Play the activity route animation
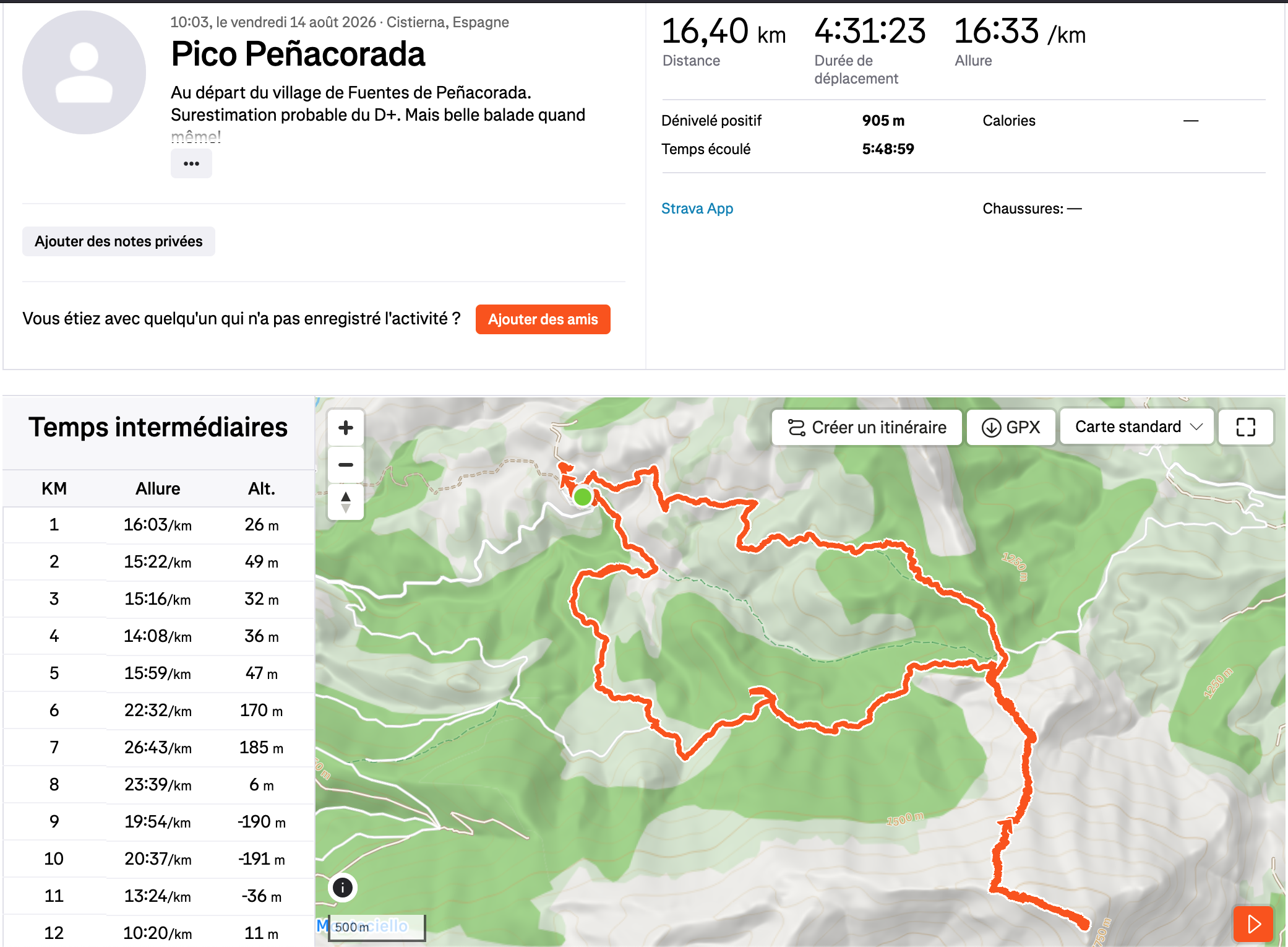 (x=1253, y=924)
